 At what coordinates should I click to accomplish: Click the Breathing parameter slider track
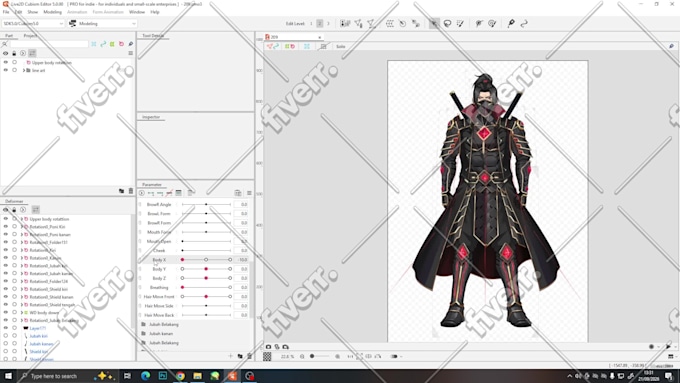tap(206, 288)
